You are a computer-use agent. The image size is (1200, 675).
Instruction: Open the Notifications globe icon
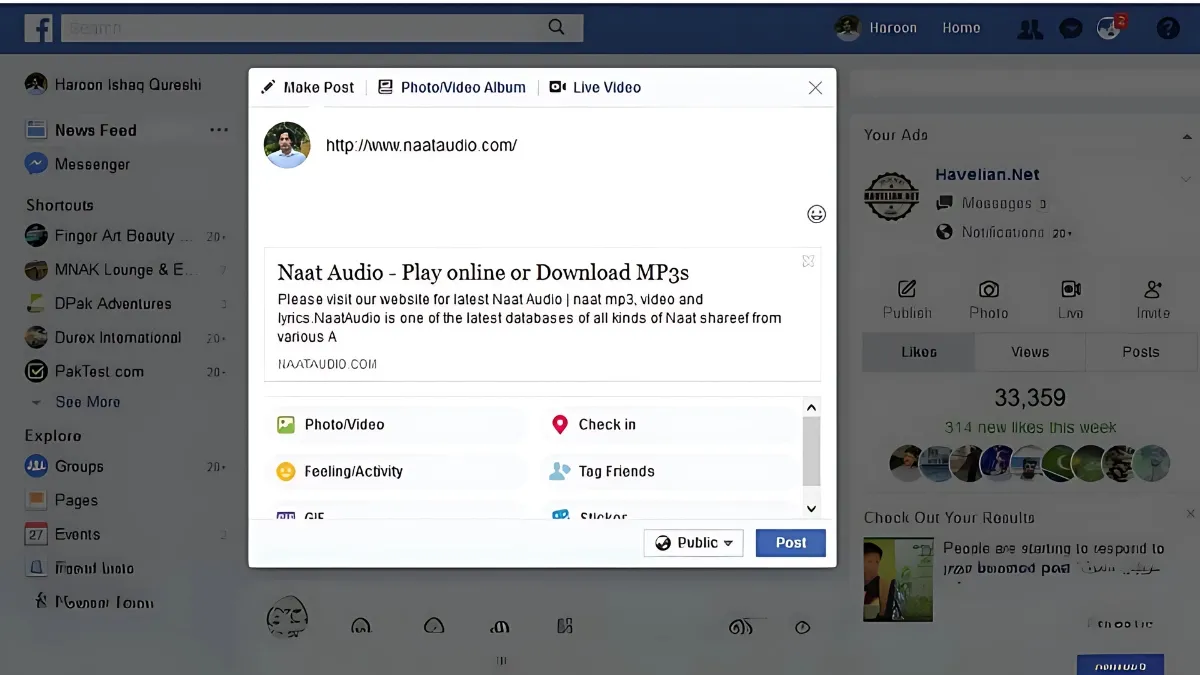tap(1108, 29)
